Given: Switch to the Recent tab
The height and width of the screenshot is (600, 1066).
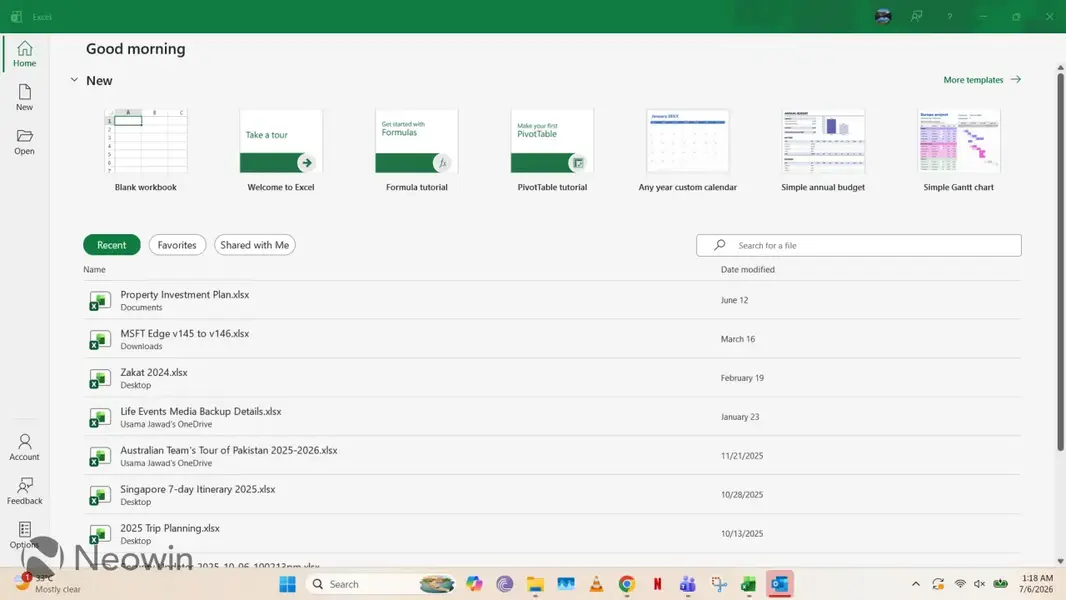Looking at the screenshot, I should click(x=111, y=245).
